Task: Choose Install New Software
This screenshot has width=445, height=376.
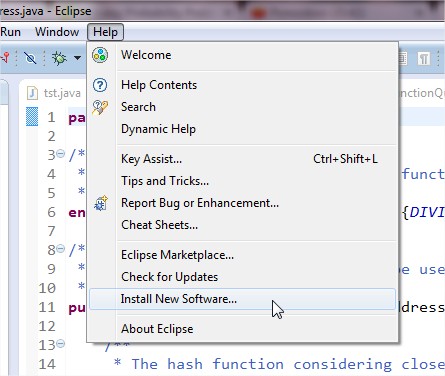Action: (243, 299)
